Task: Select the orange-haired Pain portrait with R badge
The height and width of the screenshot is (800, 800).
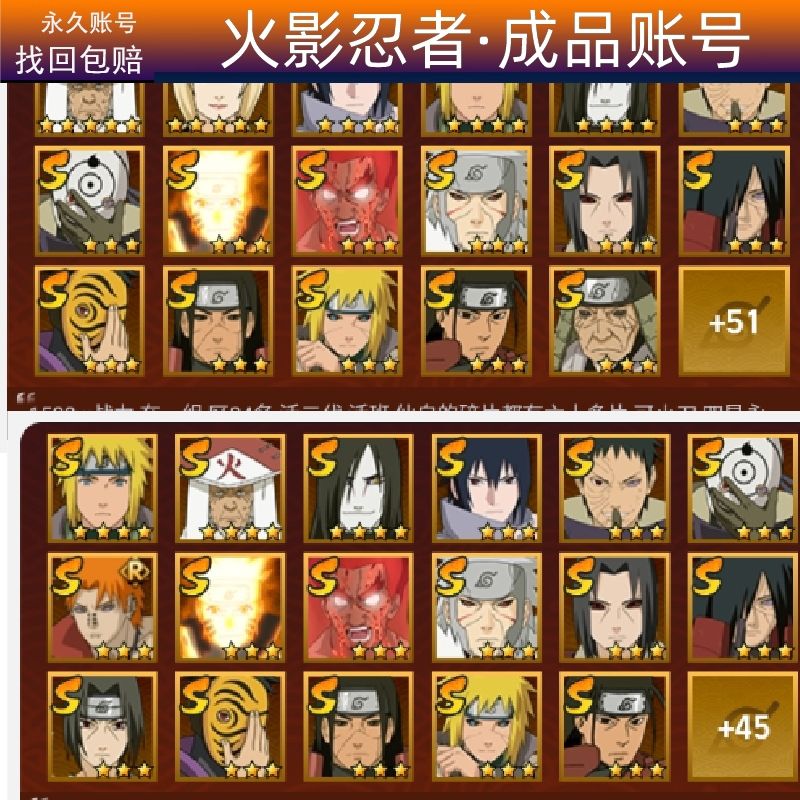Action: click(x=102, y=607)
